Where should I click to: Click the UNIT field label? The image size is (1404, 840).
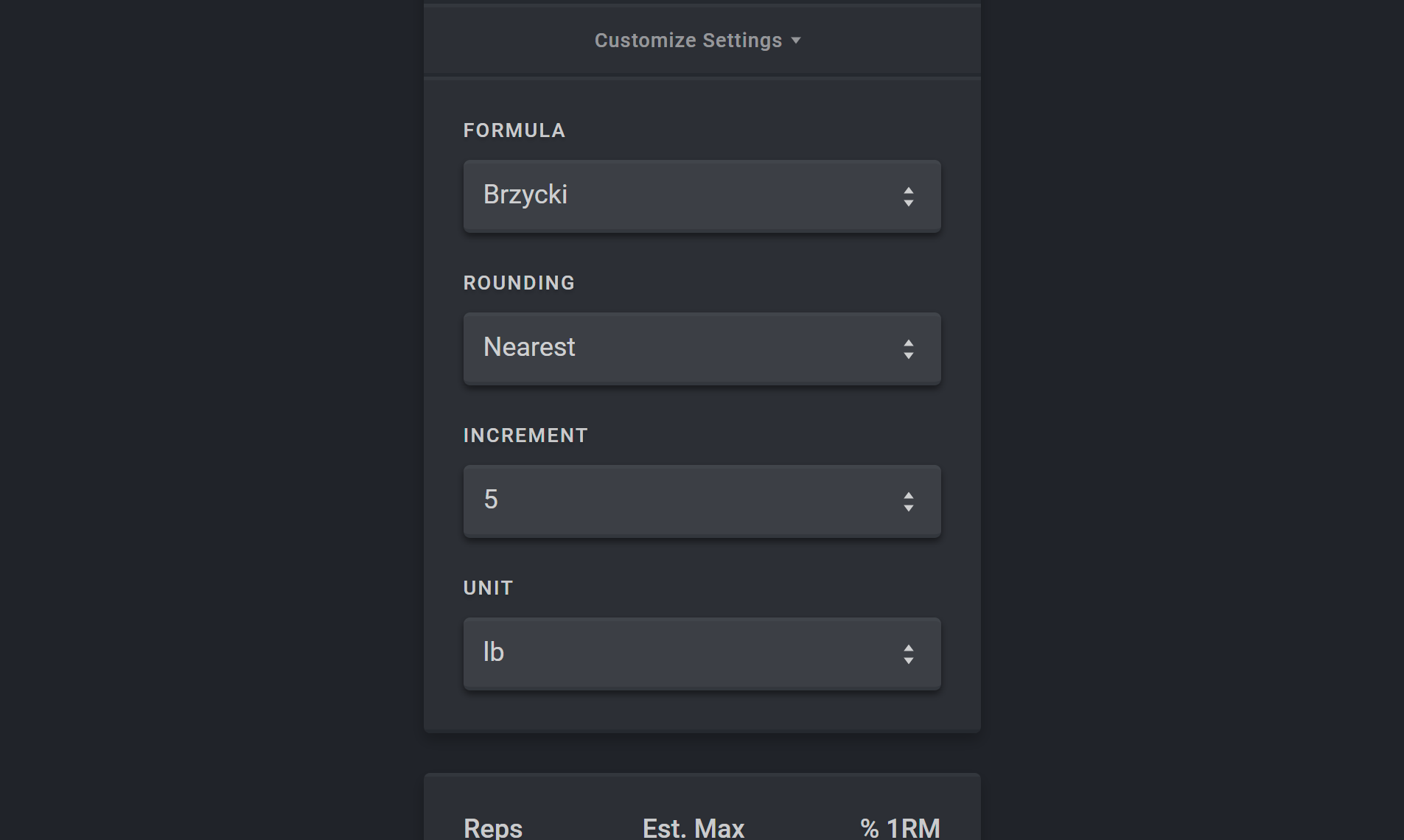[x=488, y=588]
